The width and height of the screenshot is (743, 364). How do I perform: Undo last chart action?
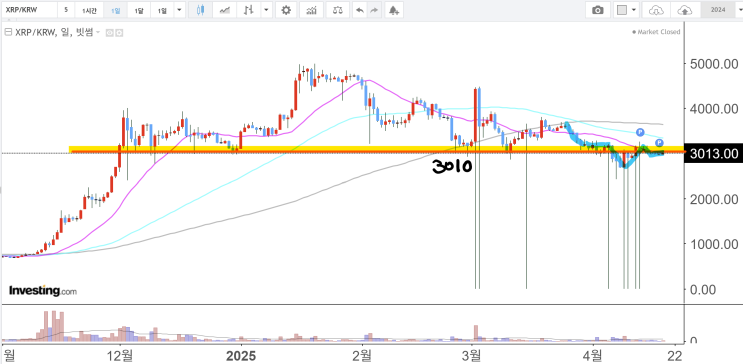pos(360,10)
